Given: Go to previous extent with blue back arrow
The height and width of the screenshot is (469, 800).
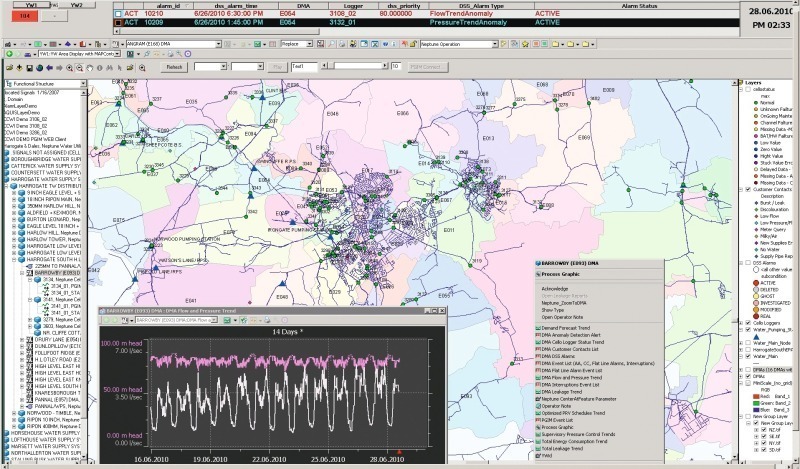Looking at the screenshot, I should tap(49, 67).
